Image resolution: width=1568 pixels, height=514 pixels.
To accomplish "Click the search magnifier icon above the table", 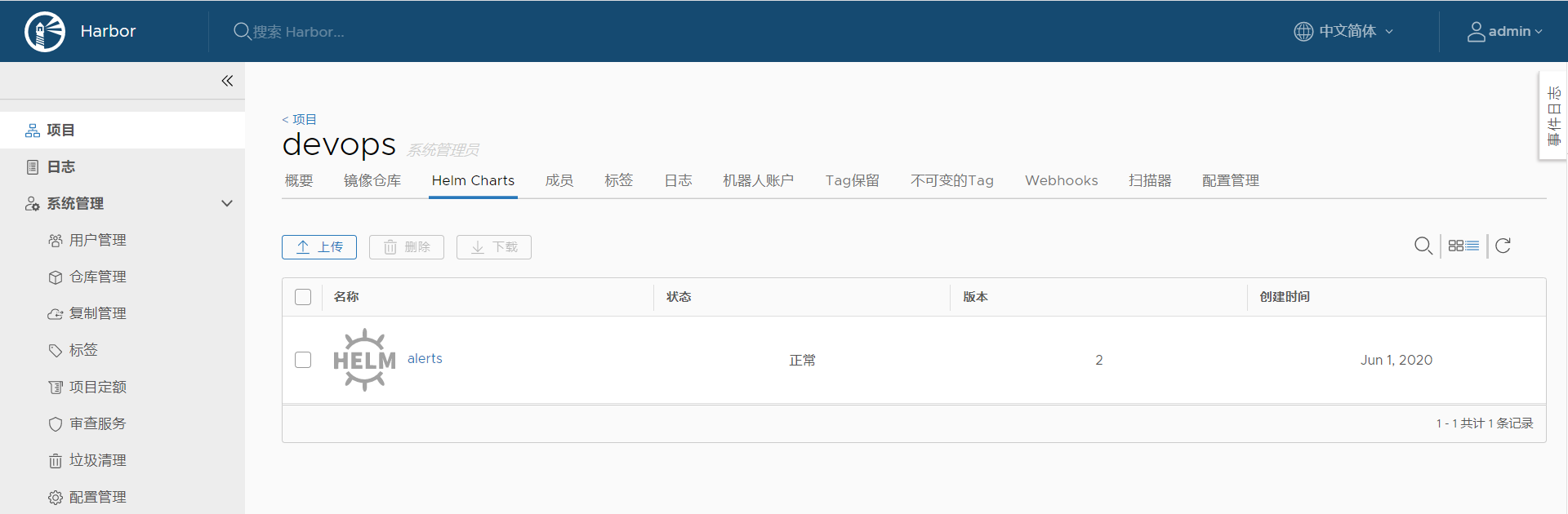I will click(x=1423, y=246).
